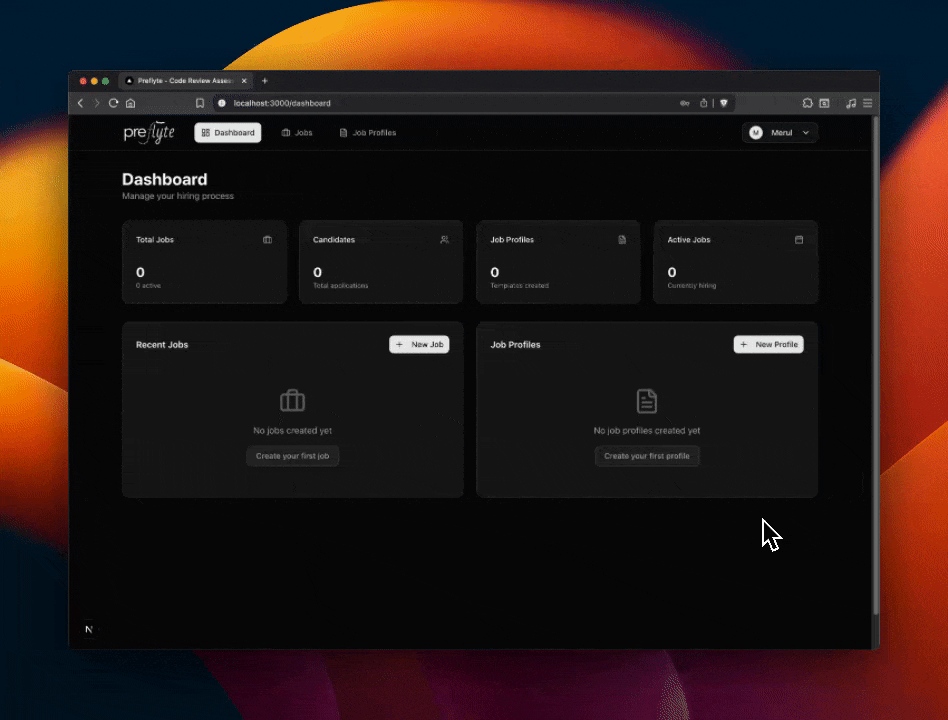Click the browser home icon

click(130, 103)
